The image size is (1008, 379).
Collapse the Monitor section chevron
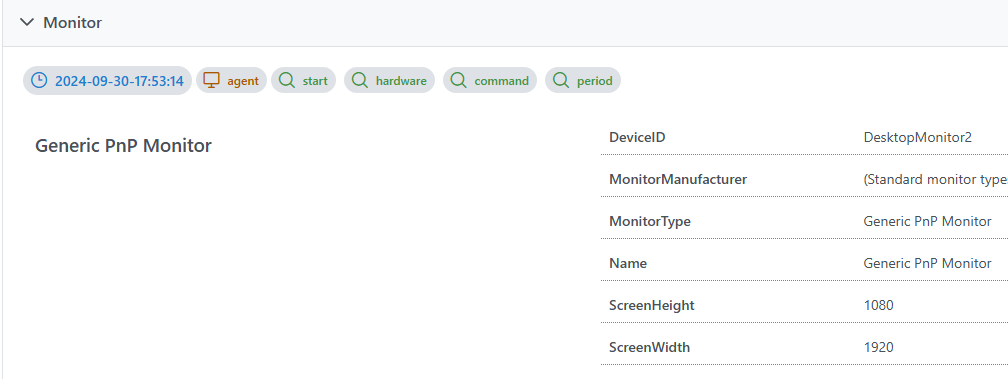point(26,22)
